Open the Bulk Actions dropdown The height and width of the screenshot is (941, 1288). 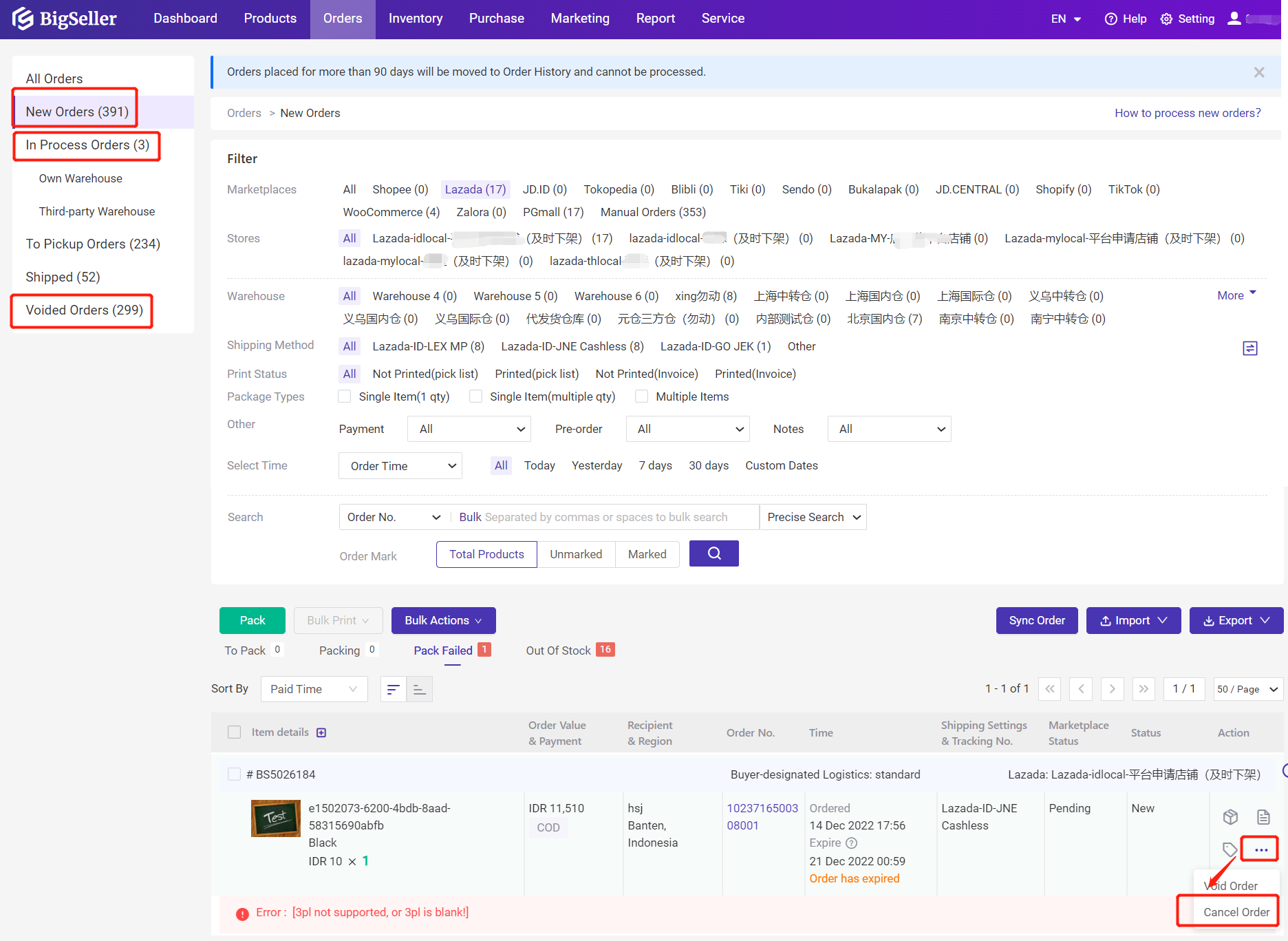(x=444, y=620)
